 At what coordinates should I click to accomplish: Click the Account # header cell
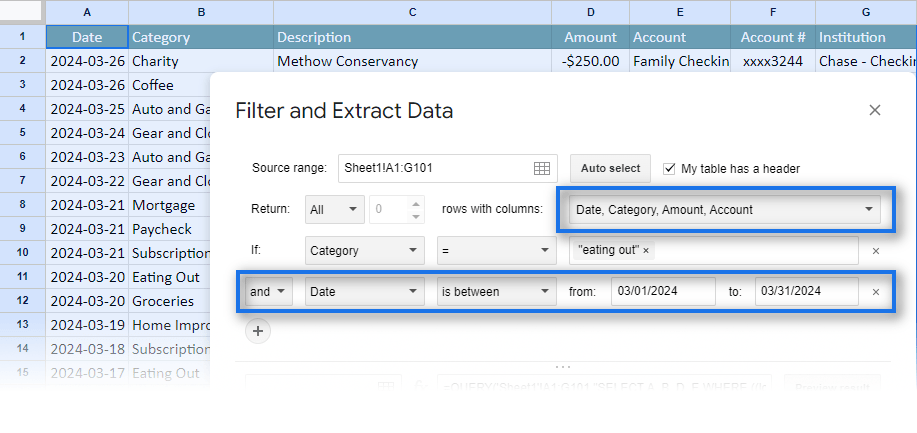point(773,37)
